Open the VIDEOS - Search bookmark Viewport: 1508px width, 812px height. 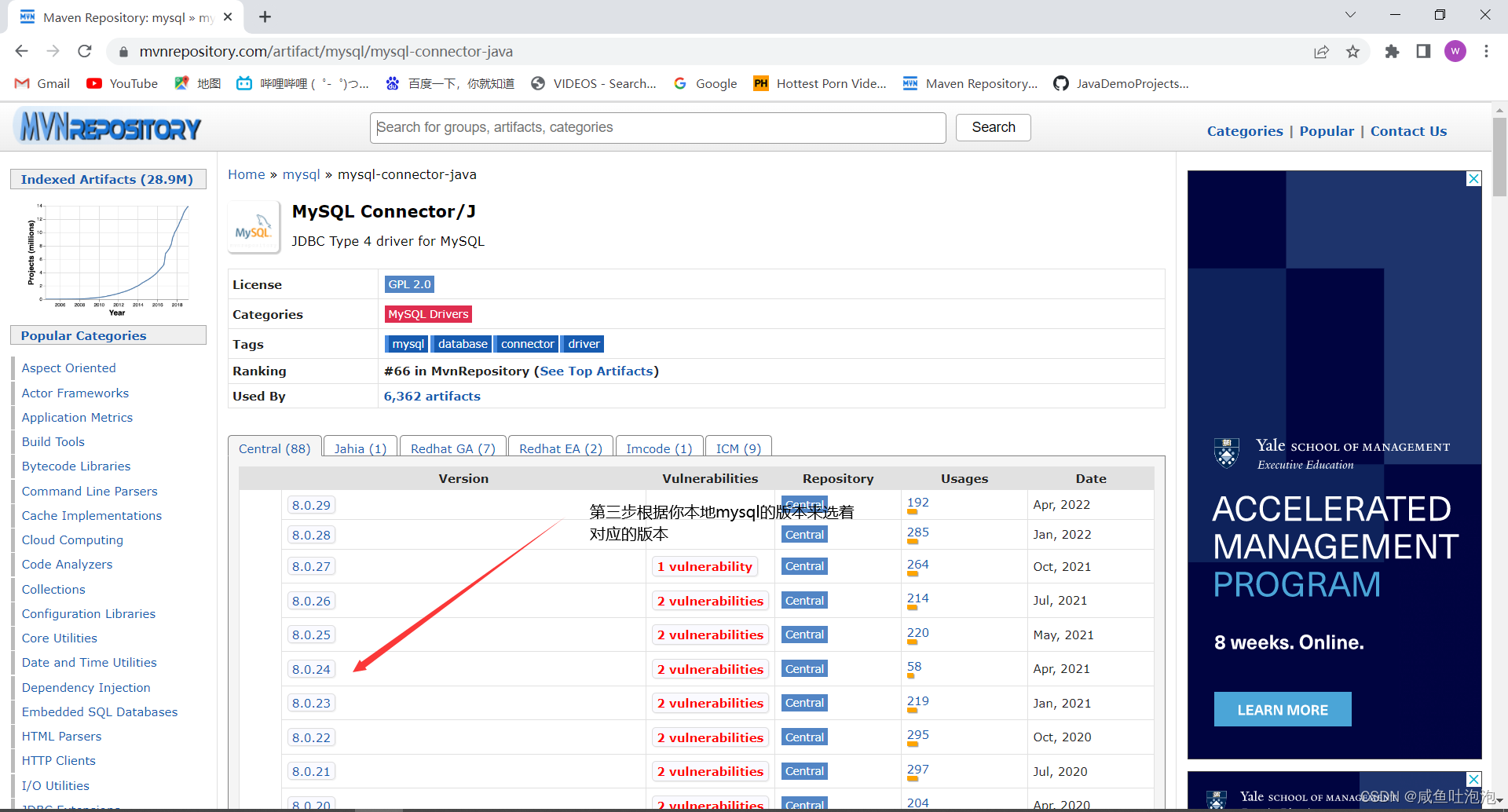(593, 83)
